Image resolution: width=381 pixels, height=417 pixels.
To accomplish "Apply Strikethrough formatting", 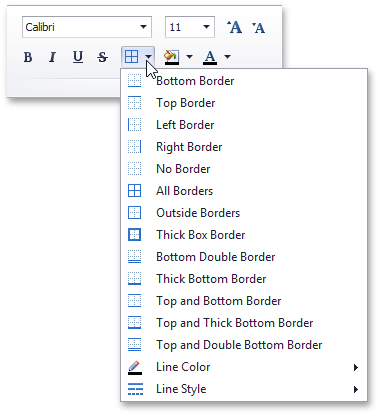I will (x=102, y=57).
